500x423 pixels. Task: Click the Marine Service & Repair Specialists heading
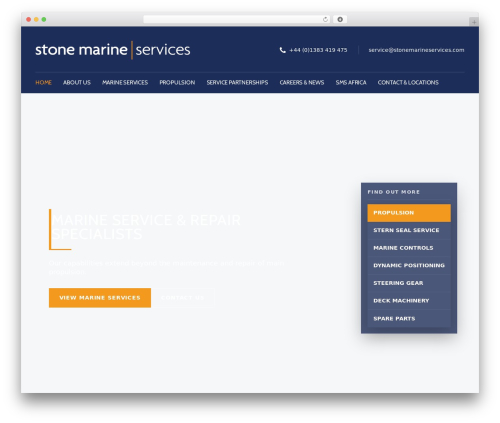146,227
